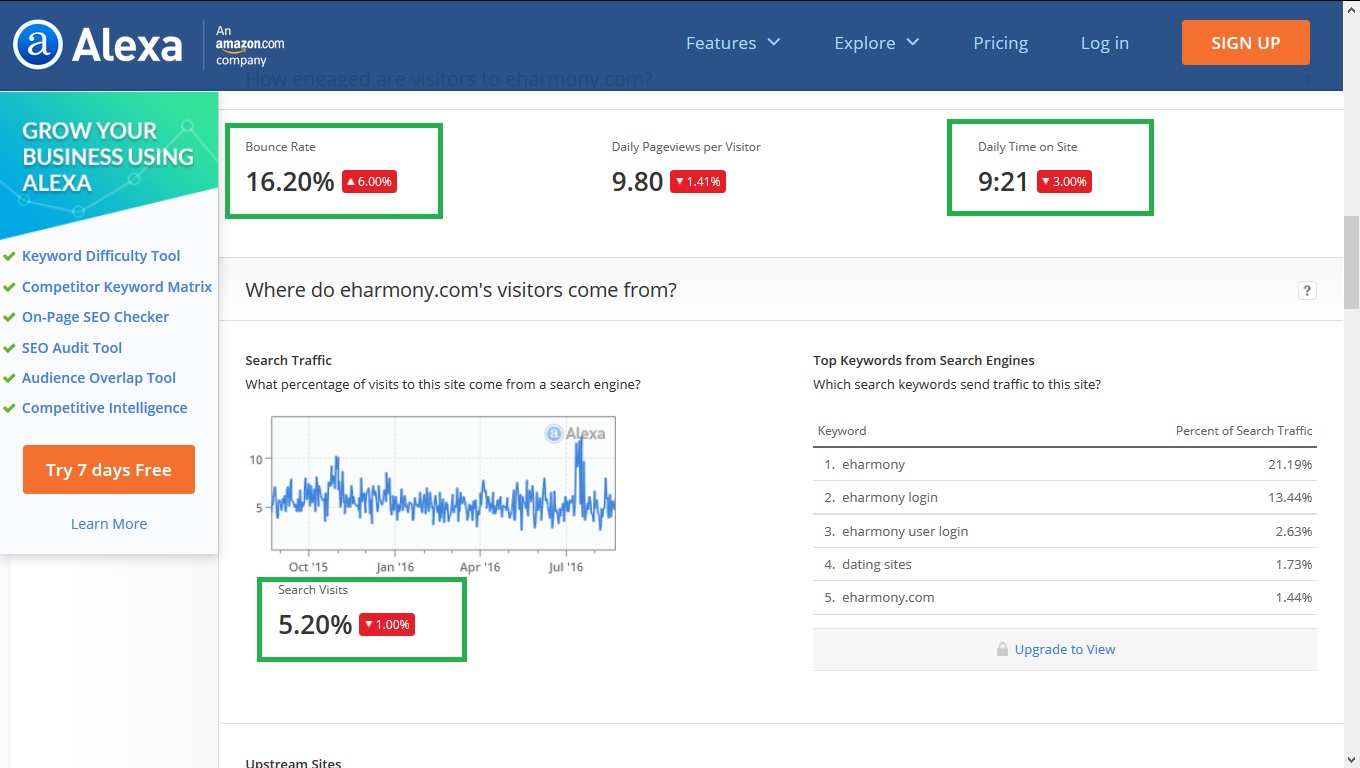This screenshot has height=768, width=1360.
Task: Click the red 3.00% time on site badge
Action: tap(1064, 181)
